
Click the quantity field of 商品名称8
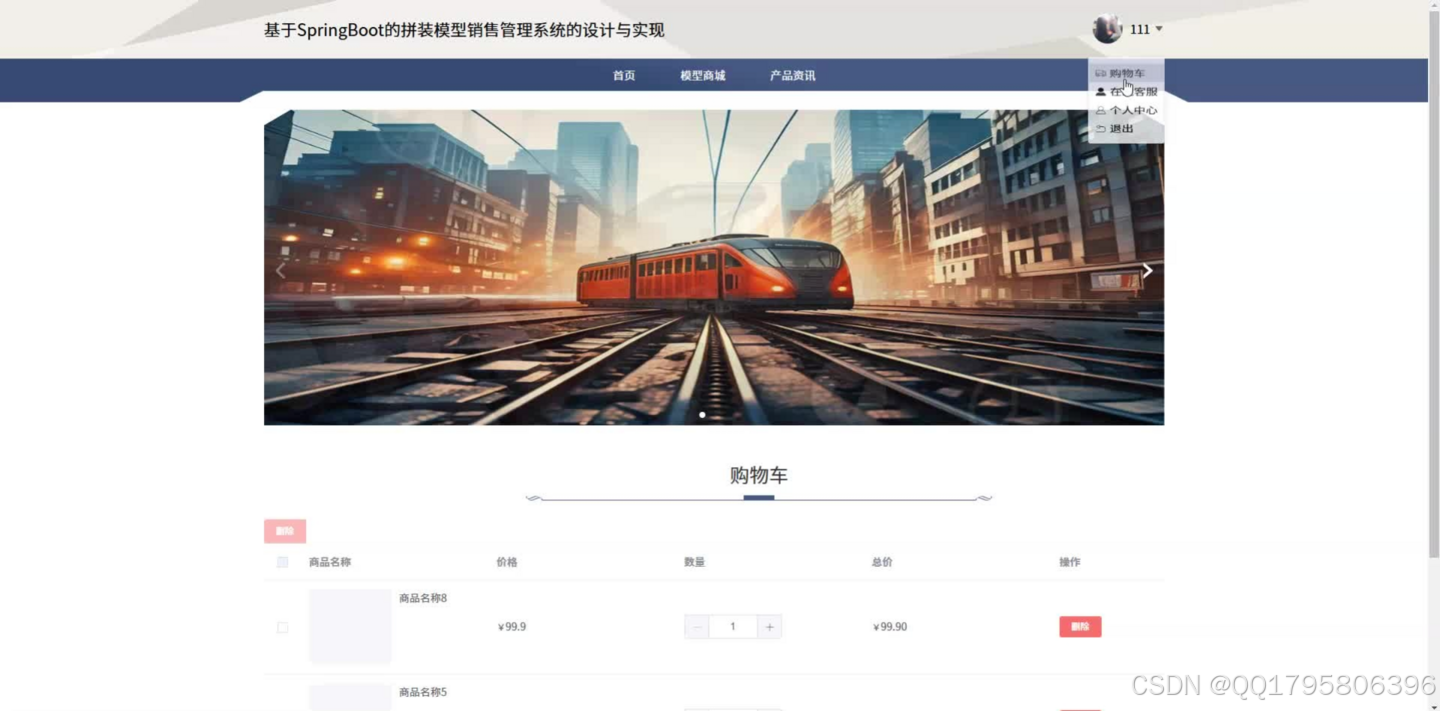pos(733,627)
